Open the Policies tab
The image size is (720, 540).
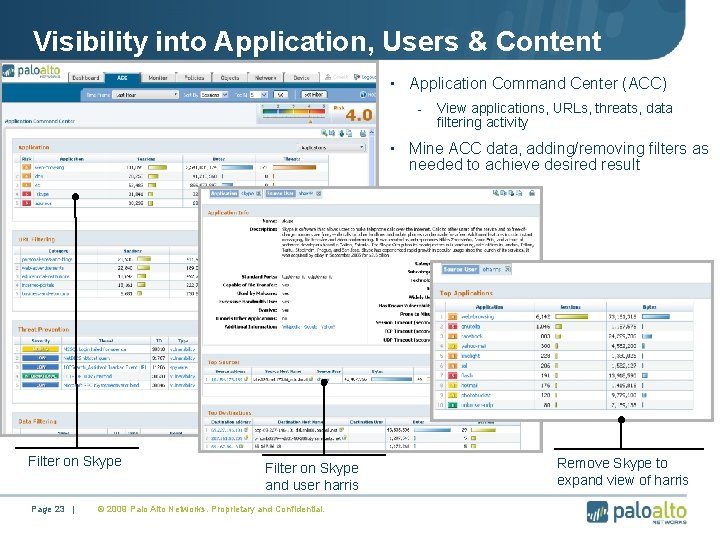click(194, 78)
